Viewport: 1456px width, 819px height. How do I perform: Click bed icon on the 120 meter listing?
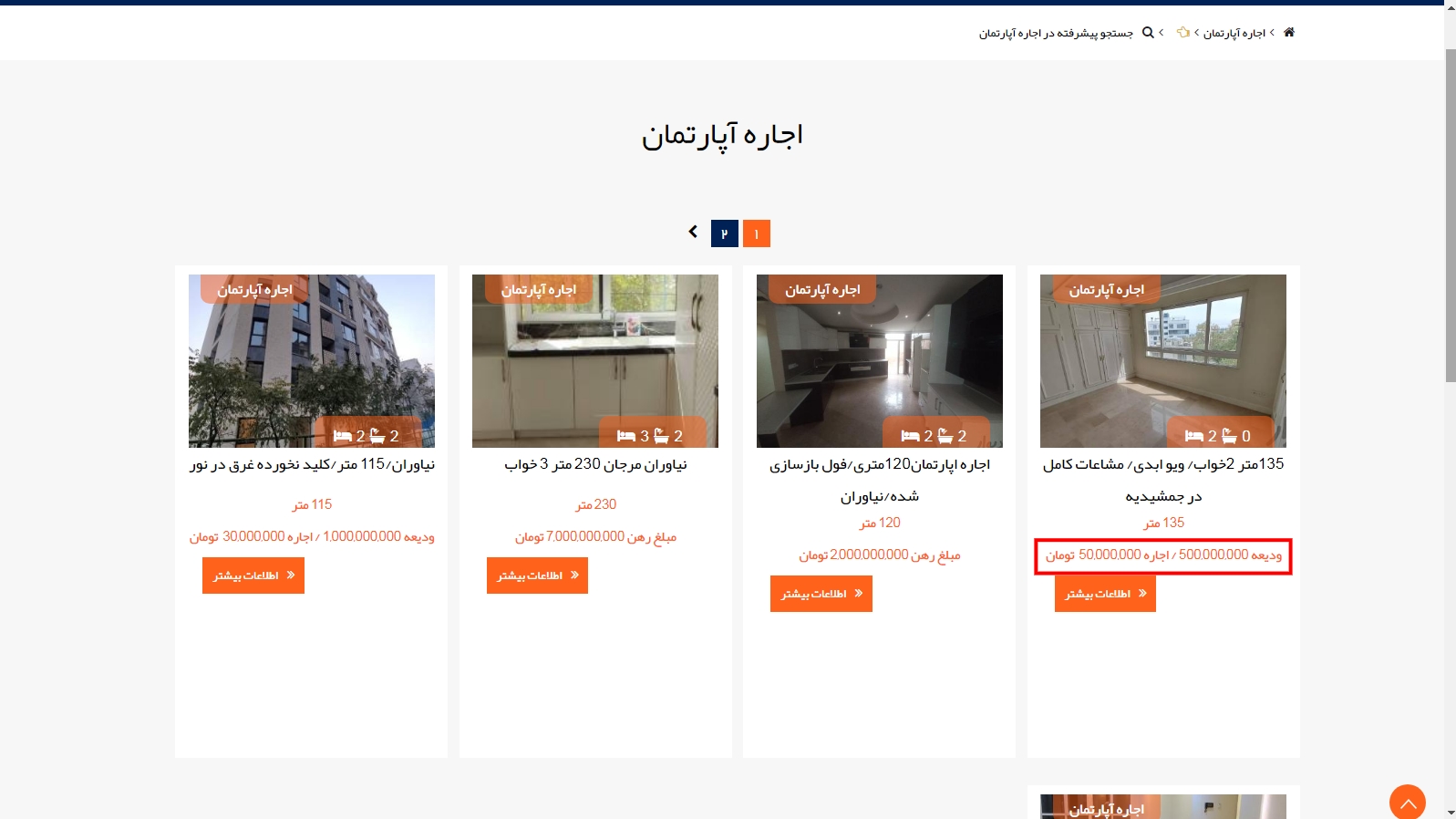(x=910, y=436)
